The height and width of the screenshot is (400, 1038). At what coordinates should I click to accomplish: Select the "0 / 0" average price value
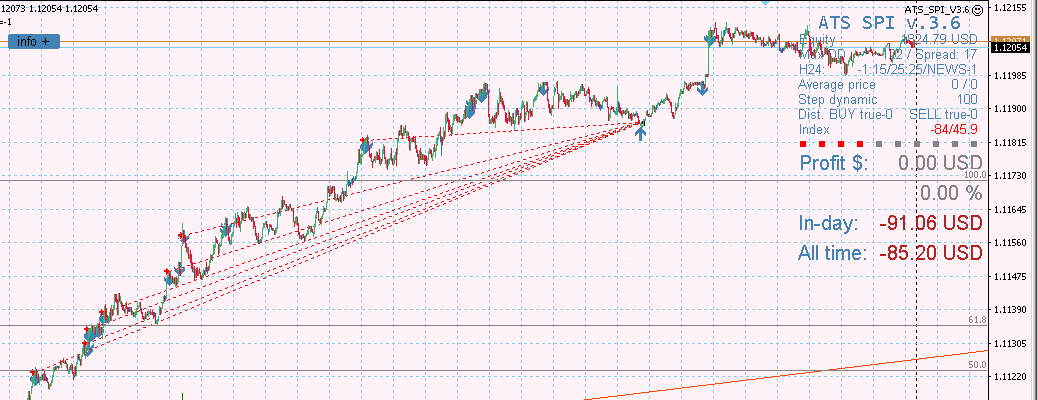(x=964, y=85)
